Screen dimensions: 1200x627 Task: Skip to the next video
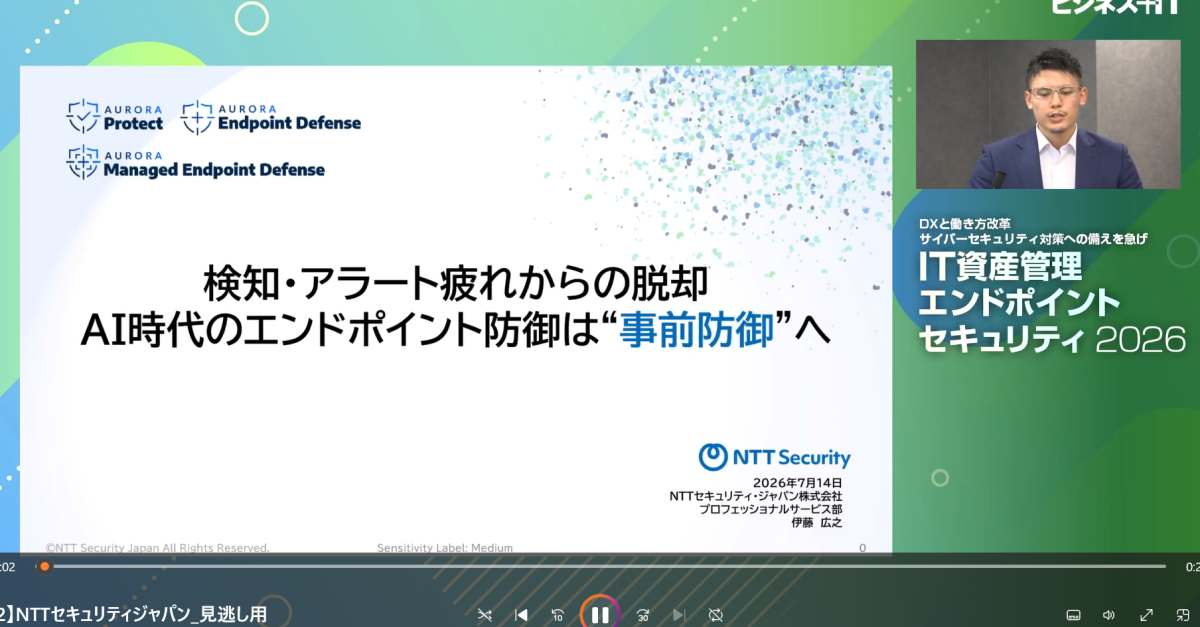click(679, 615)
